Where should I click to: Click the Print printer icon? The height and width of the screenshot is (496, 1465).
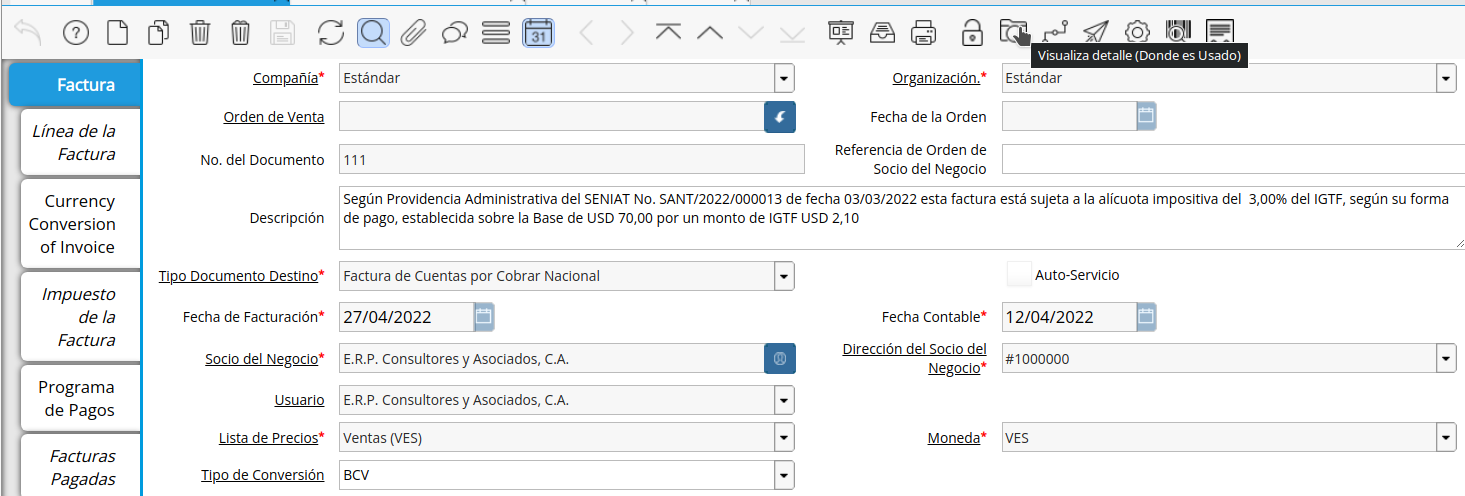(923, 33)
